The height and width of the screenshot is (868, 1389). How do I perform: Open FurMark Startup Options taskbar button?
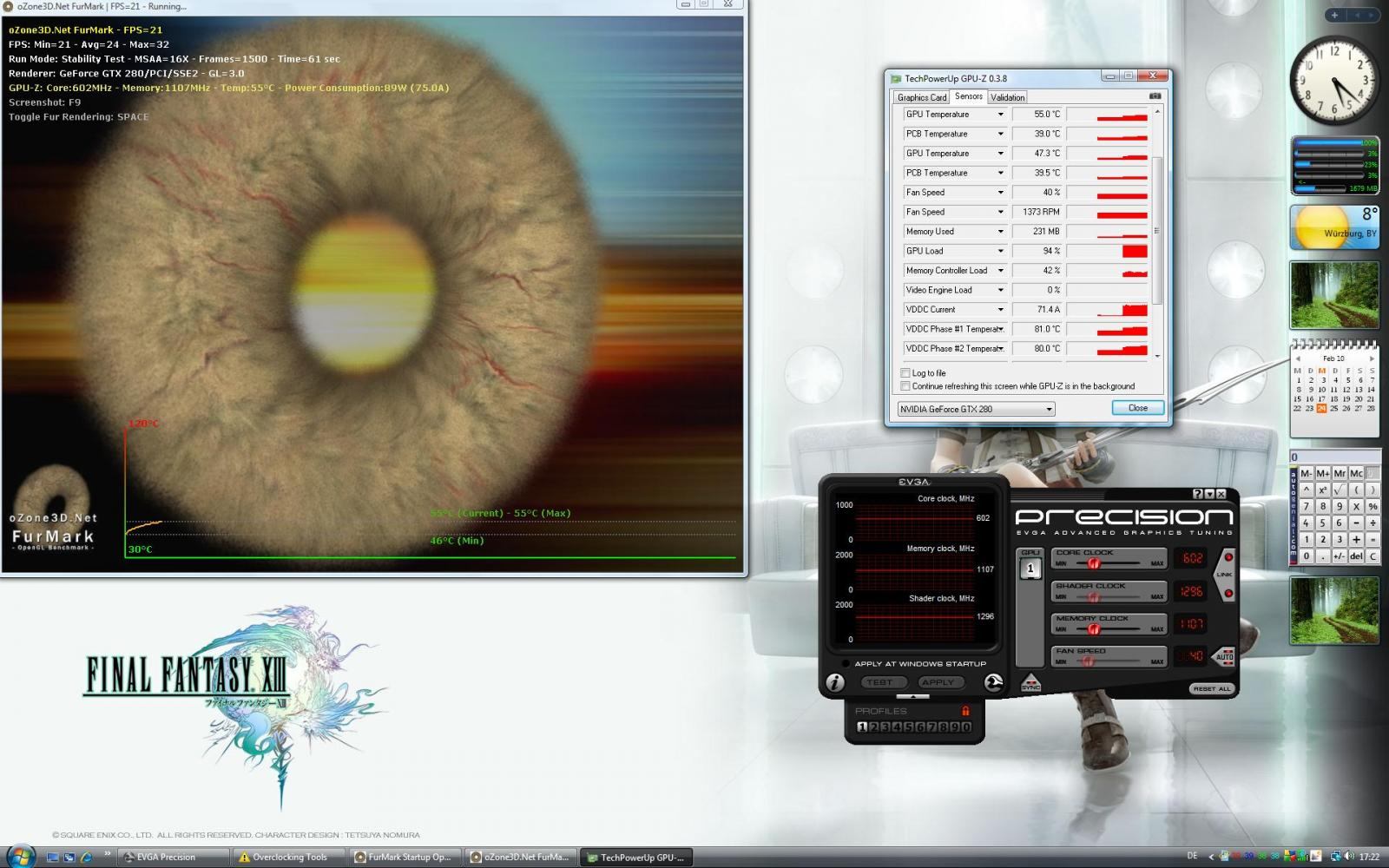coord(405,857)
